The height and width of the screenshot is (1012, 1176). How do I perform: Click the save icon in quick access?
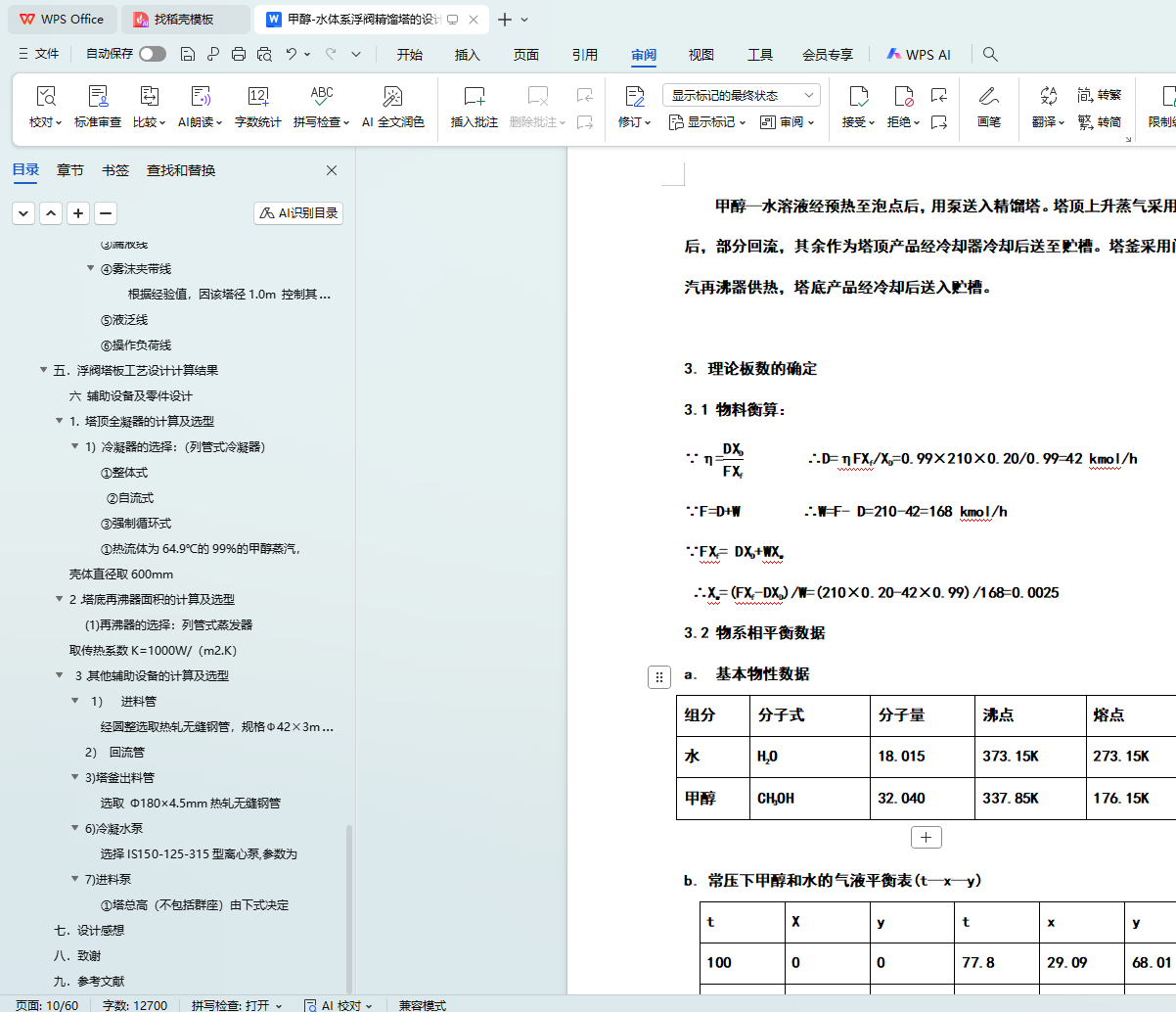(188, 54)
